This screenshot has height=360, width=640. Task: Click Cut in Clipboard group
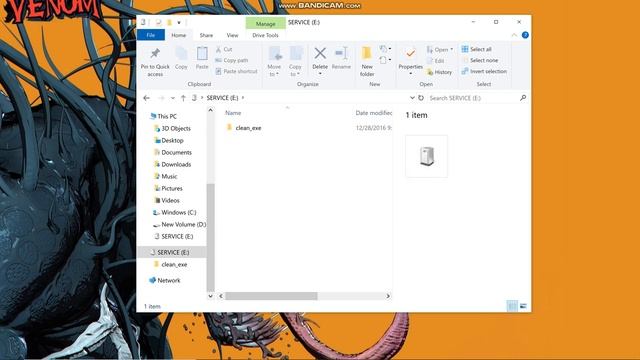[x=224, y=49]
